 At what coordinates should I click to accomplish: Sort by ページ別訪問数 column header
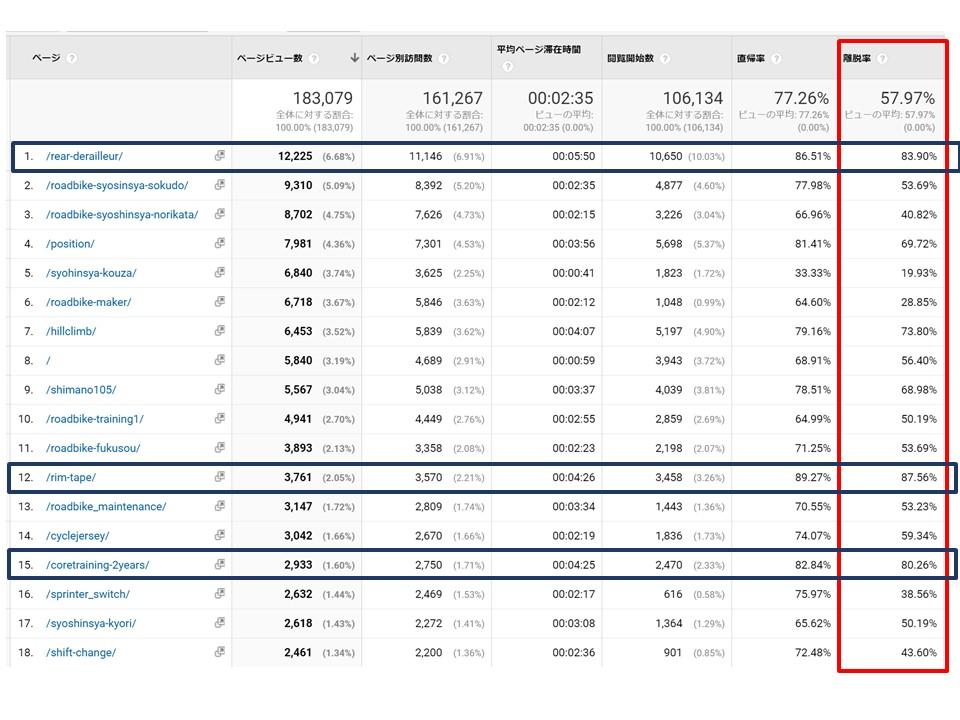[399, 58]
